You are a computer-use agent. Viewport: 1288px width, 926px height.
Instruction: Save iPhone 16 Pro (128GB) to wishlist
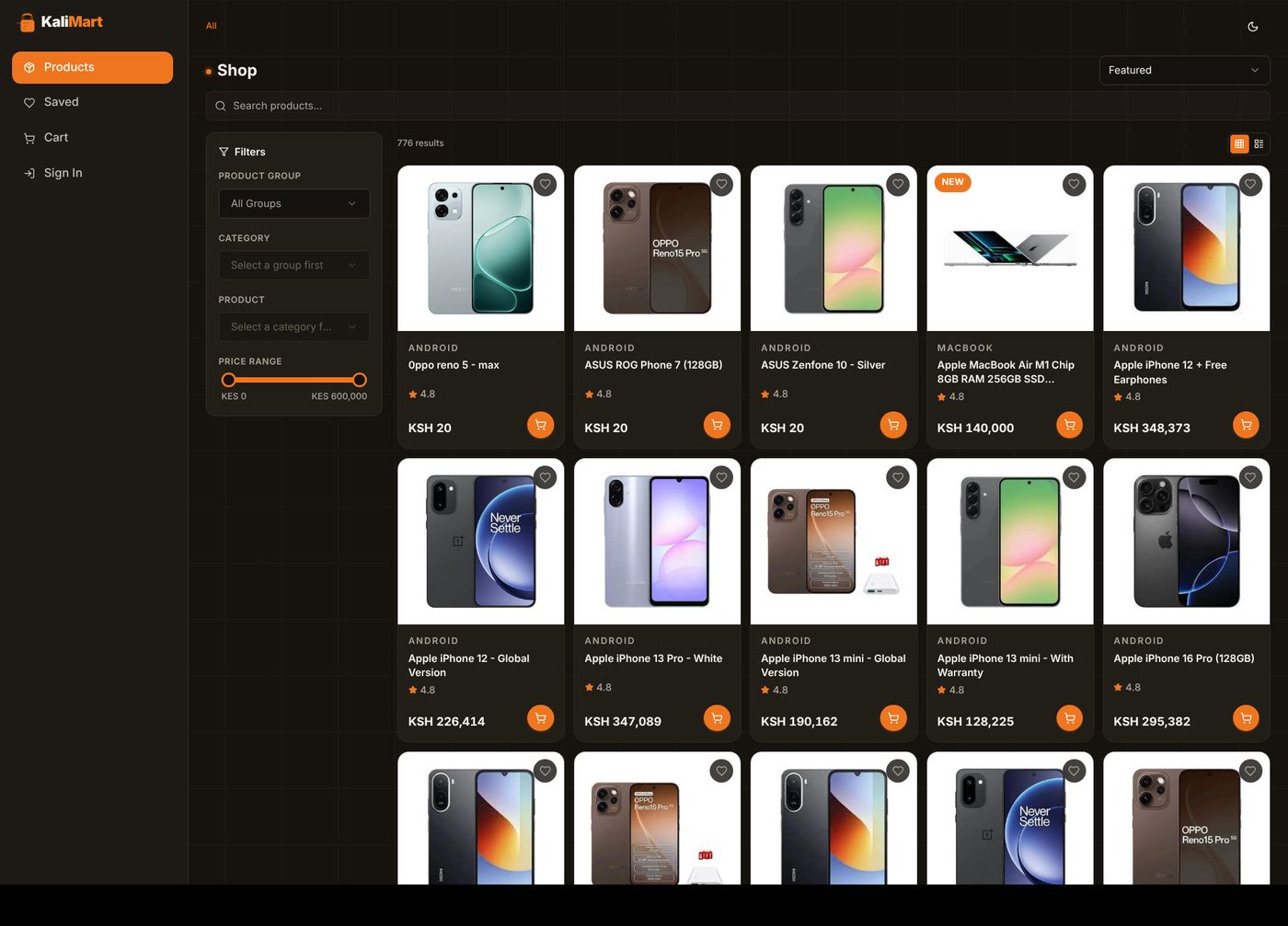1250,477
